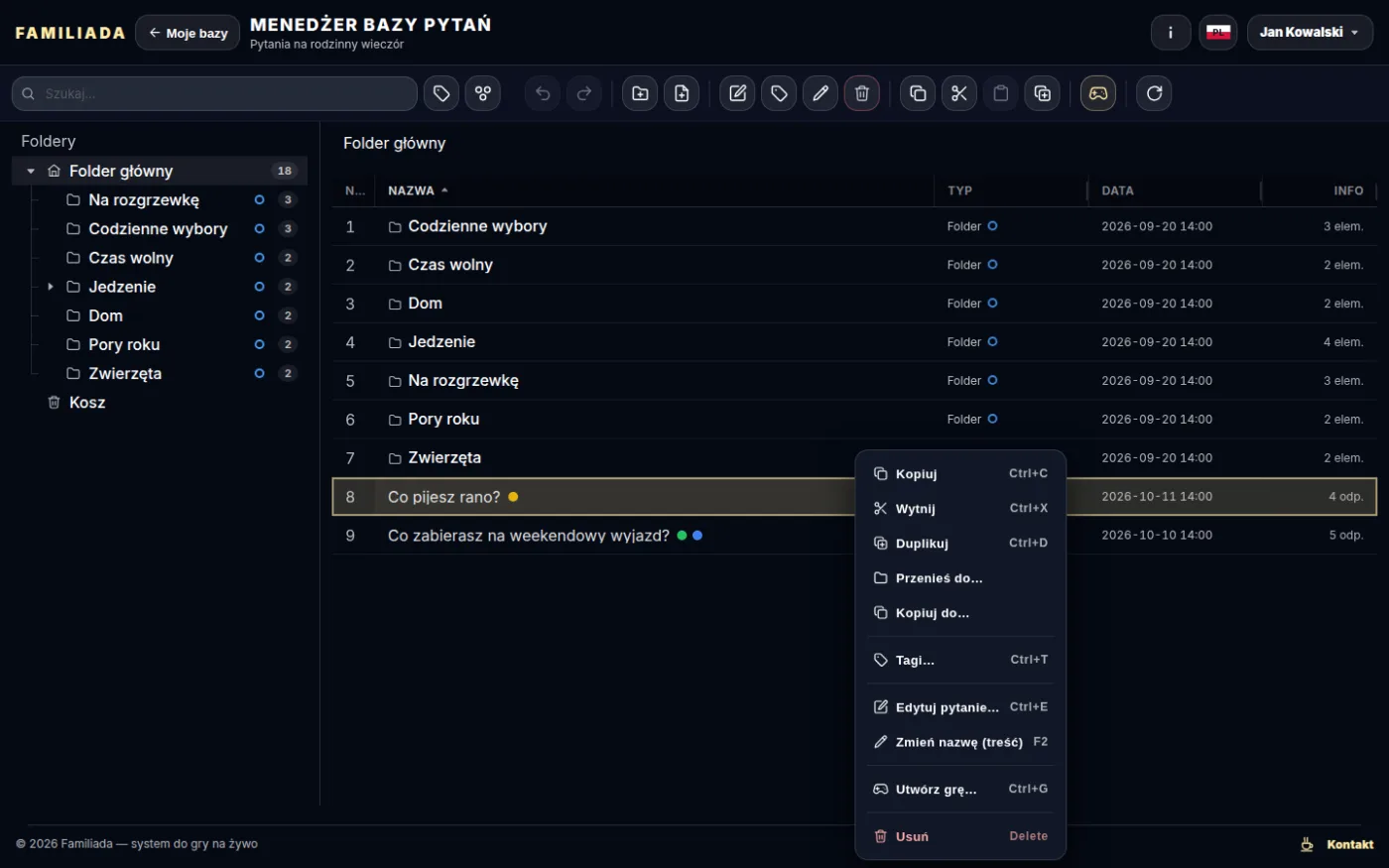Click the yellow tag dot on Co pijesz rano?
Viewport: 1389px width, 868px height.
click(513, 497)
